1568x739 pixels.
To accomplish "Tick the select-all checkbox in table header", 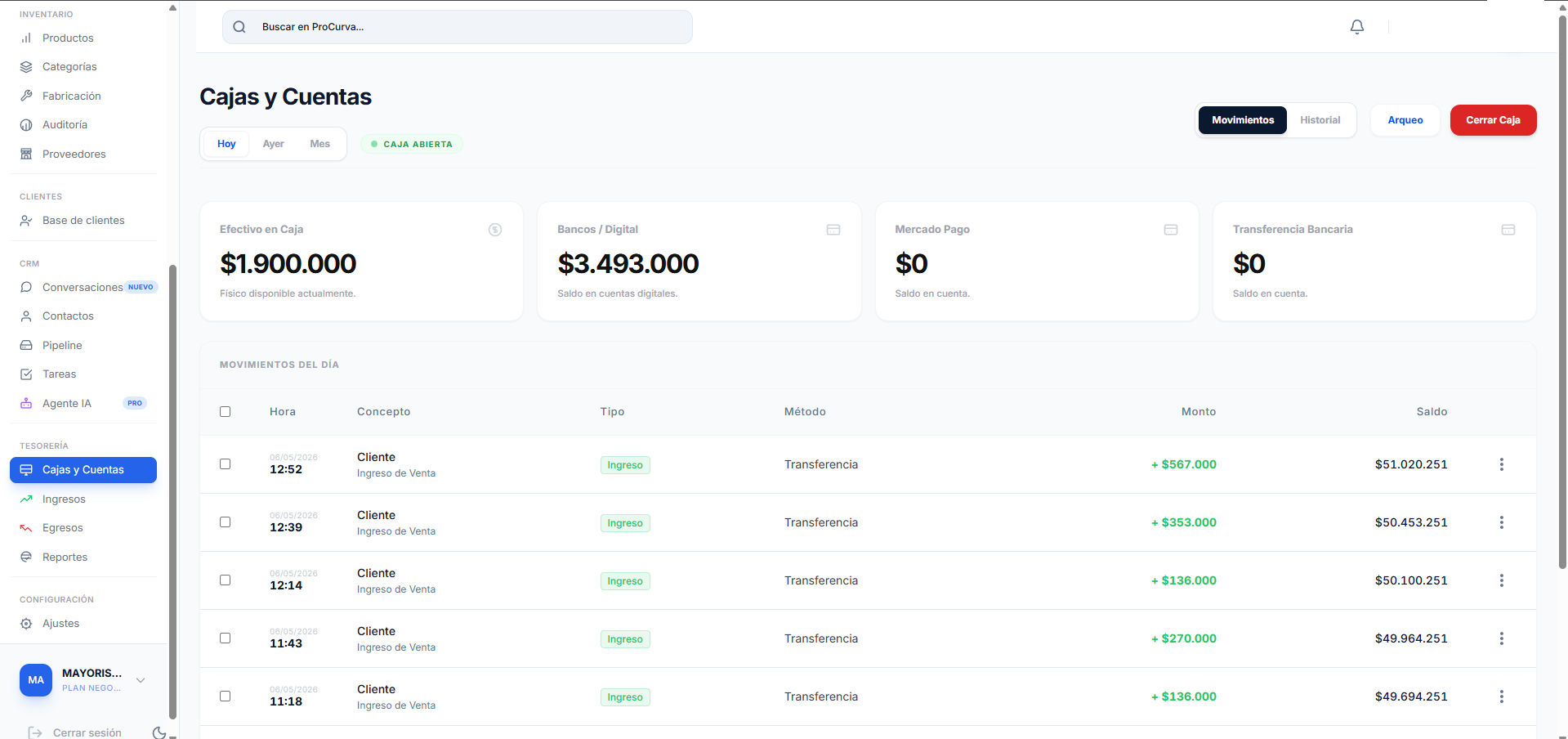I will (x=226, y=412).
